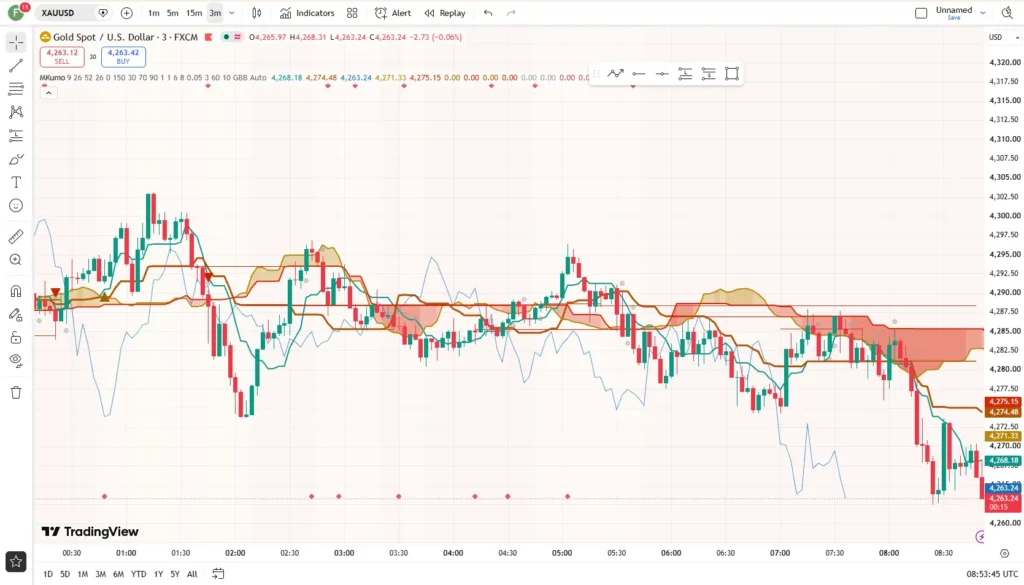Image resolution: width=1024 pixels, height=585 pixels.
Task: Switch to the 15m timeframe
Action: 194,13
